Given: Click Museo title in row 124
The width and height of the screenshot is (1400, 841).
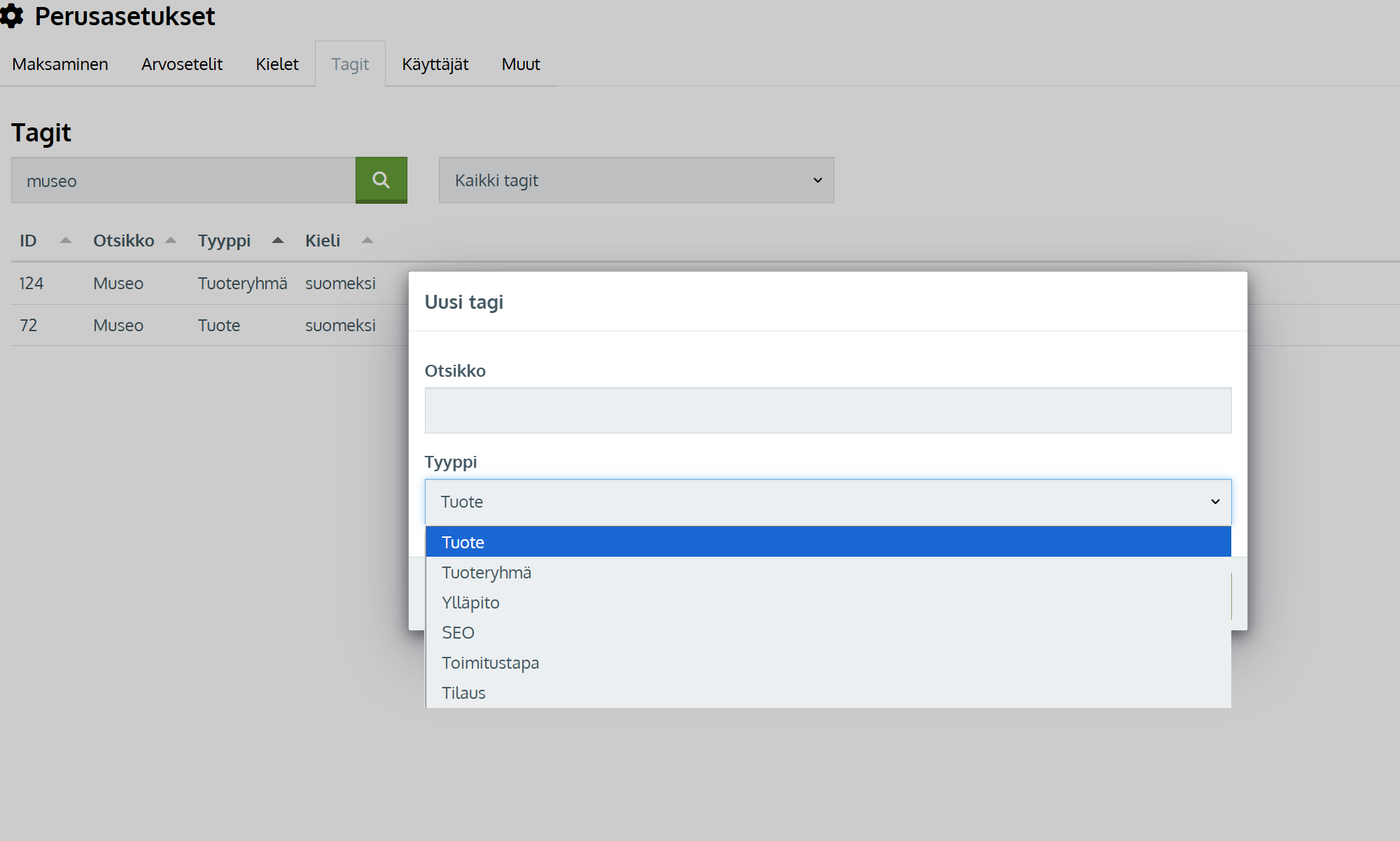Looking at the screenshot, I should tap(118, 283).
